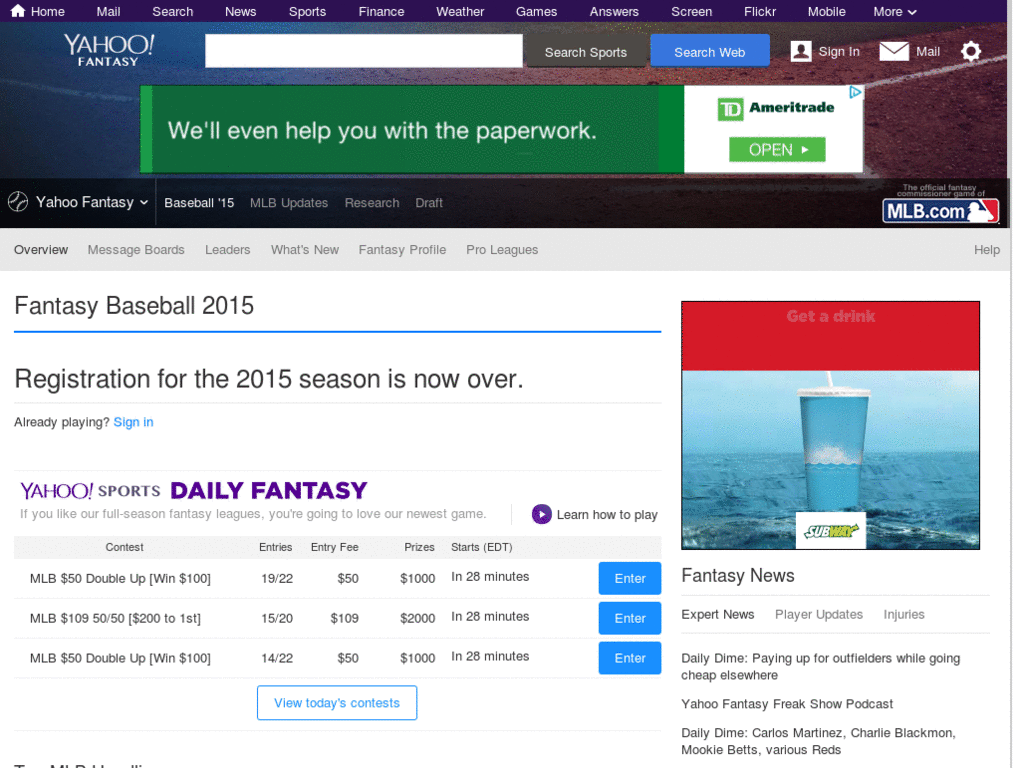Open the Message Boards tab

pos(136,249)
